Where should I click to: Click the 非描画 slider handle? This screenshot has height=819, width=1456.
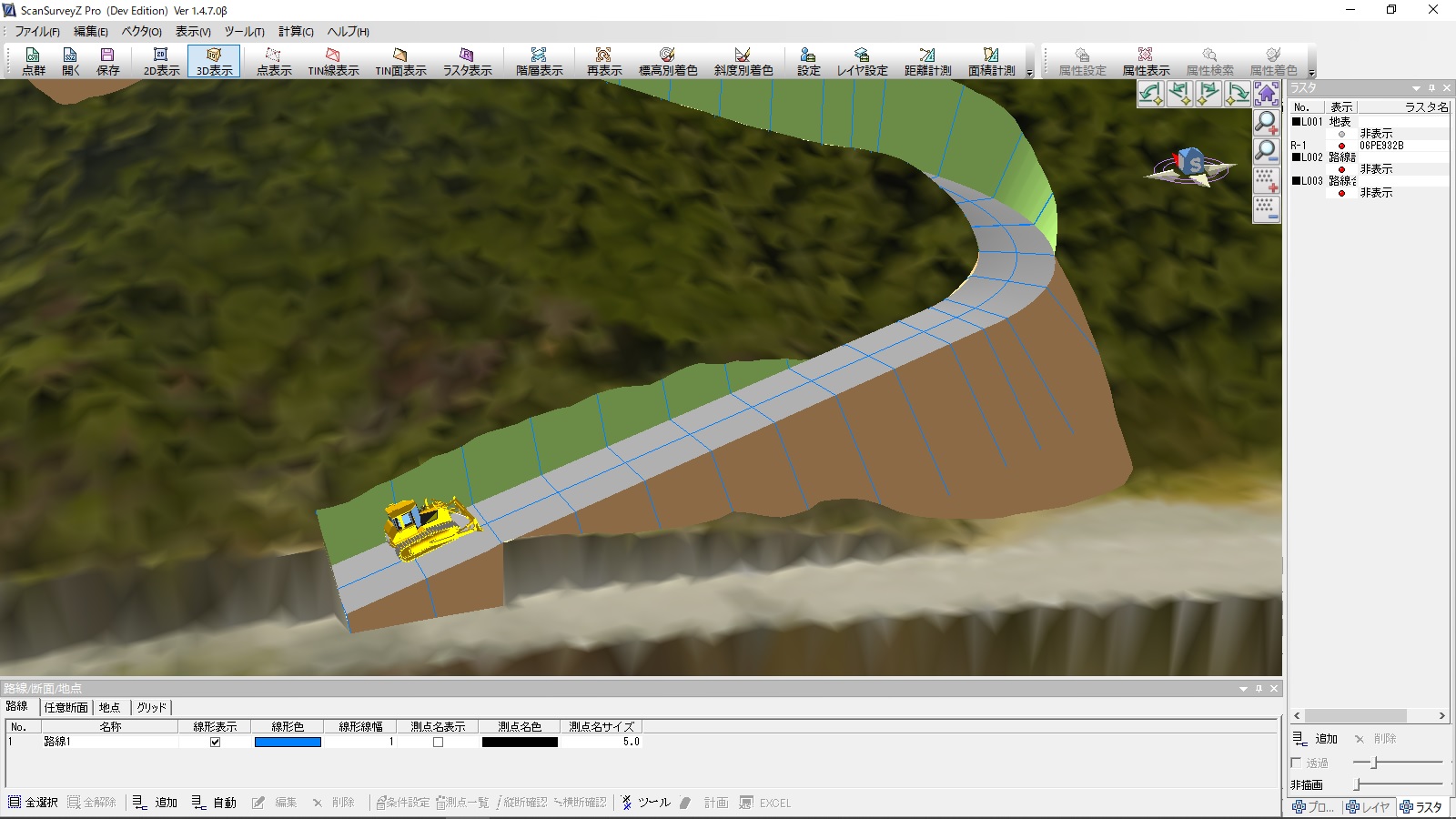[1356, 784]
